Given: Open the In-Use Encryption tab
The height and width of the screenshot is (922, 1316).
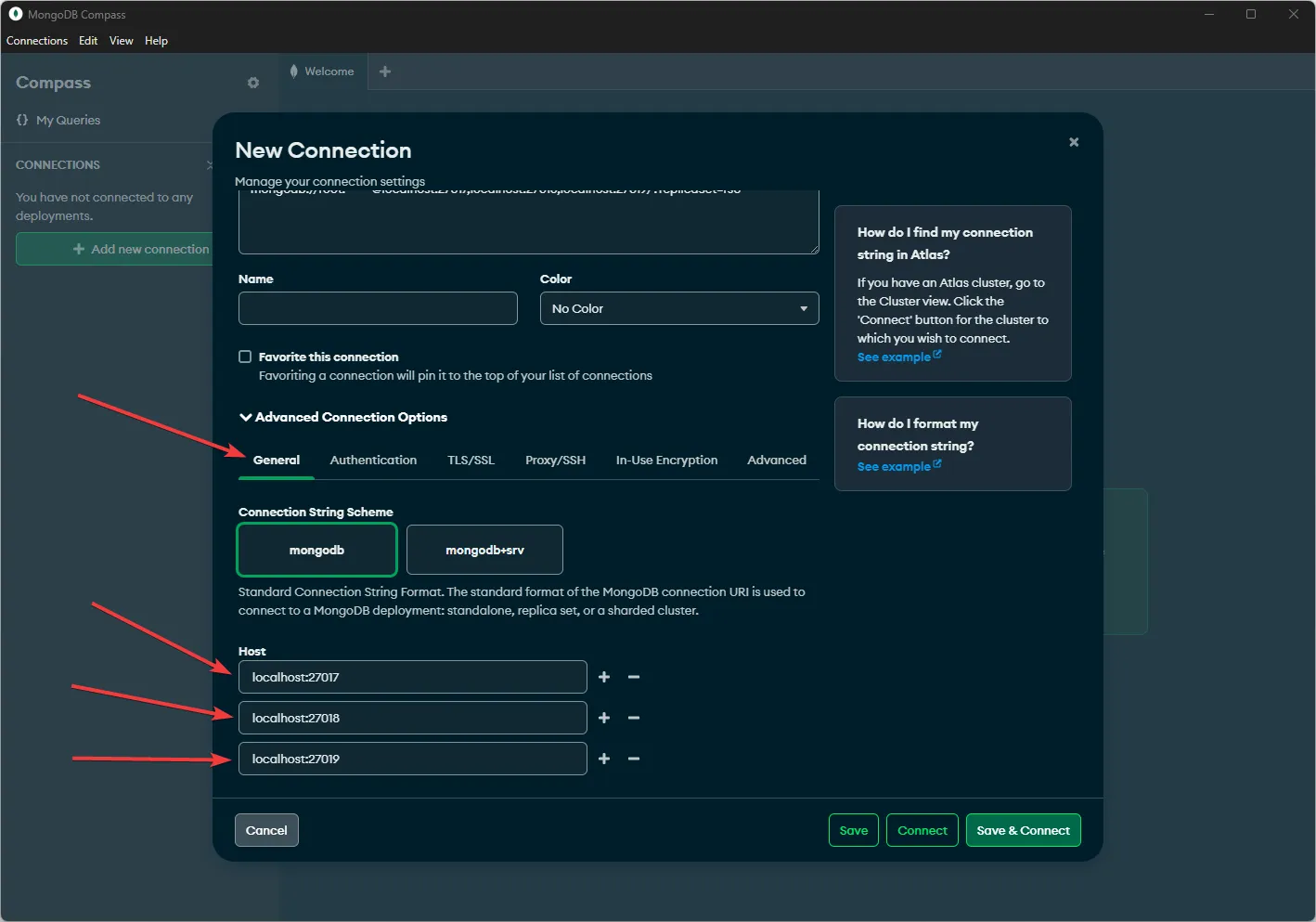Looking at the screenshot, I should [x=666, y=460].
